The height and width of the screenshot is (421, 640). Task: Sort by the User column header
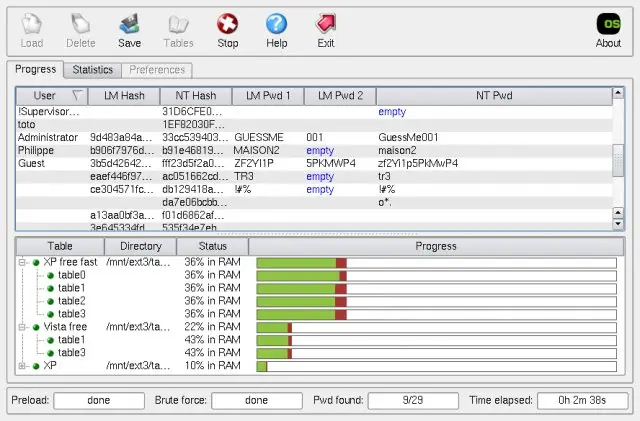(x=52, y=96)
